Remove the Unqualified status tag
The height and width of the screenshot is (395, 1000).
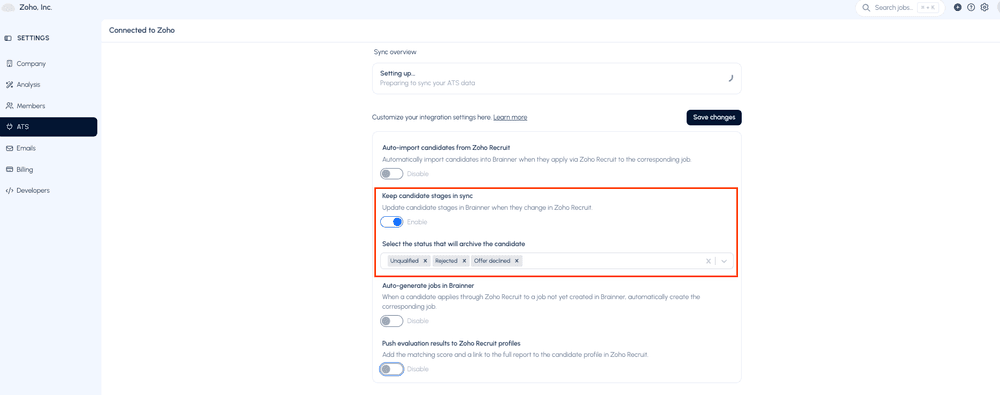(x=425, y=261)
